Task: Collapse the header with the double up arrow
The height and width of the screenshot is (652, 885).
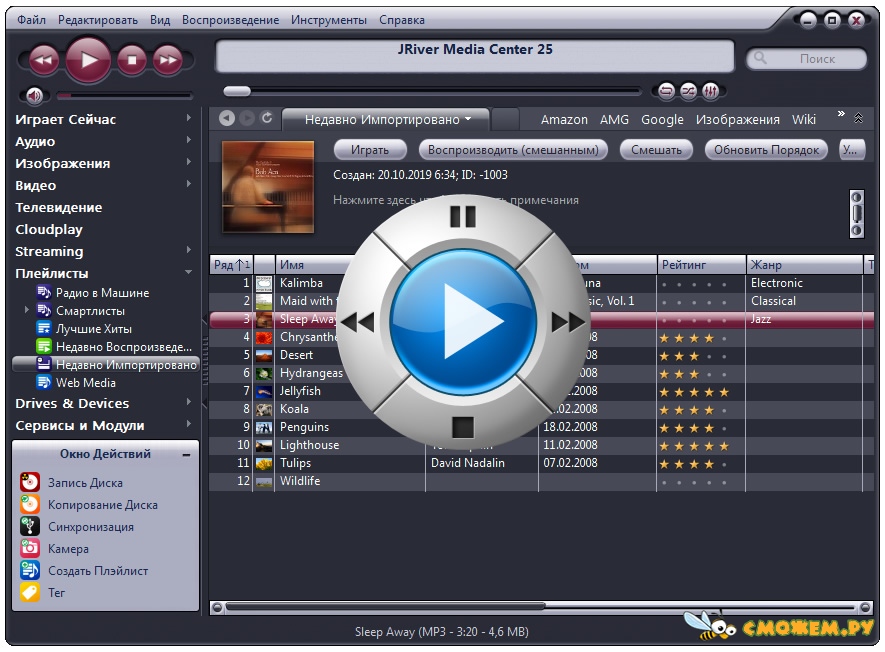Action: (x=858, y=118)
